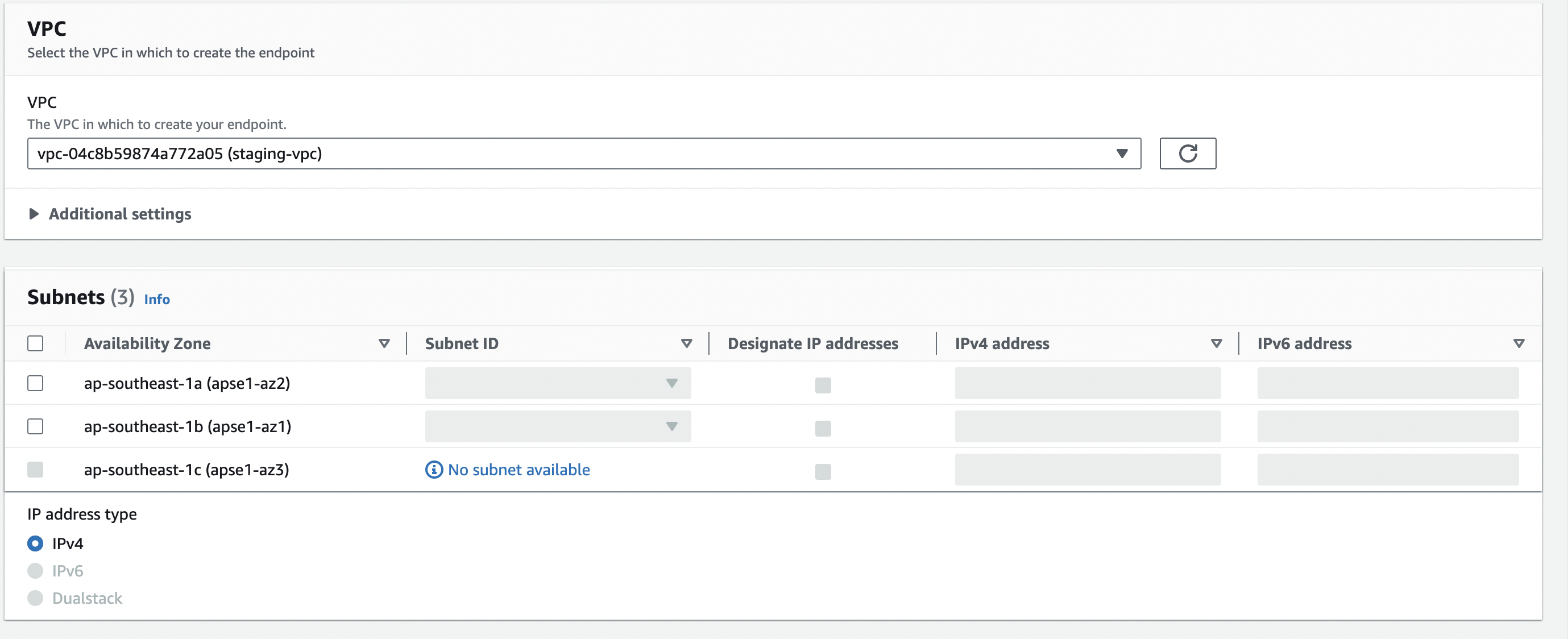The width and height of the screenshot is (1568, 639).
Task: Open the Subnet ID dropdown for ap-southeast-1b
Action: click(557, 426)
